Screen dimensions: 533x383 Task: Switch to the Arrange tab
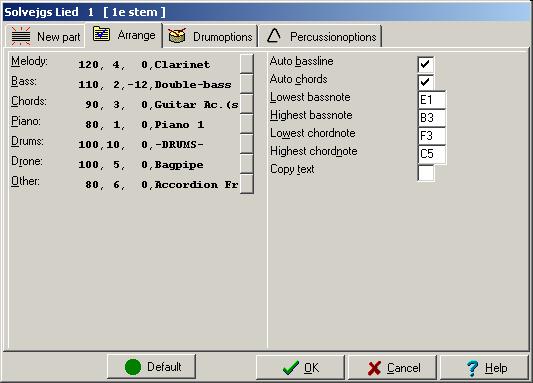pyautogui.click(x=124, y=35)
